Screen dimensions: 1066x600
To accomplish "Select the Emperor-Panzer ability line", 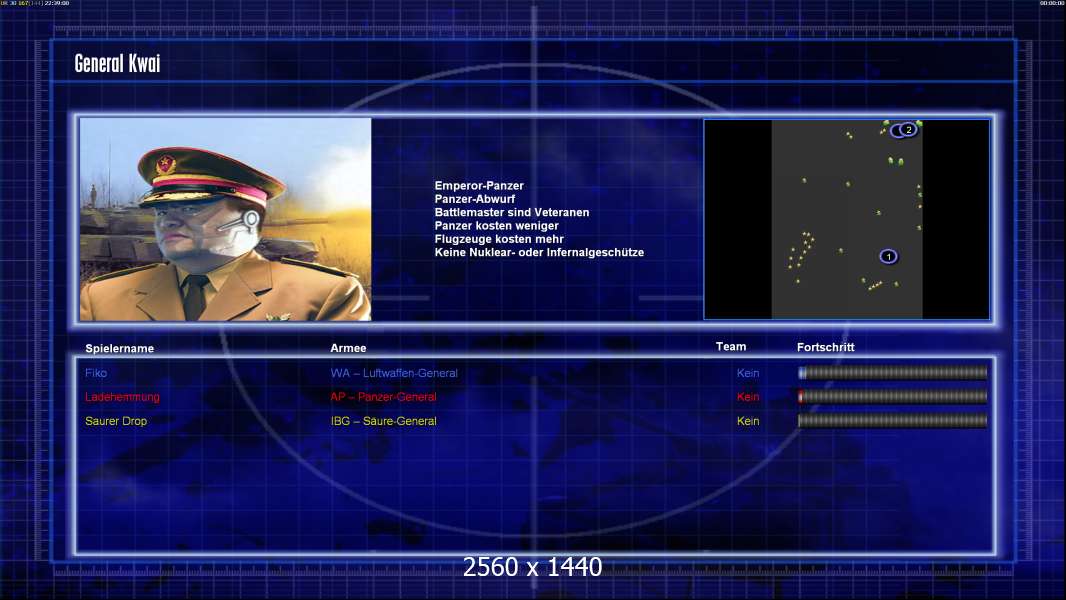I will tap(479, 186).
